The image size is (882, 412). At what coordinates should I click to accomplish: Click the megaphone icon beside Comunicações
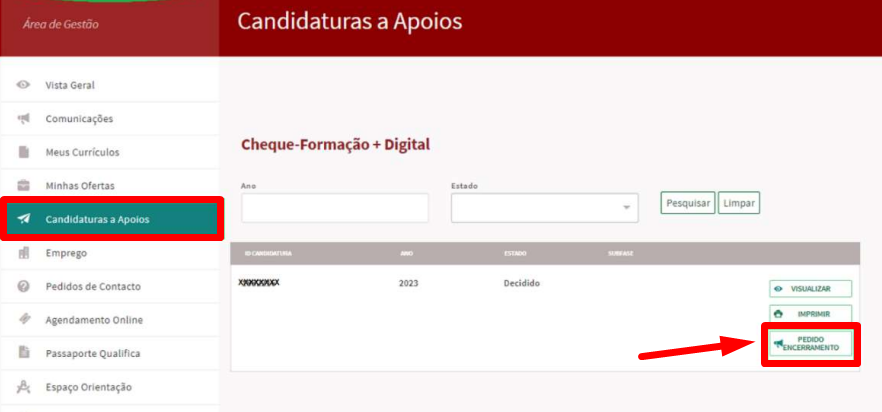click(x=24, y=119)
